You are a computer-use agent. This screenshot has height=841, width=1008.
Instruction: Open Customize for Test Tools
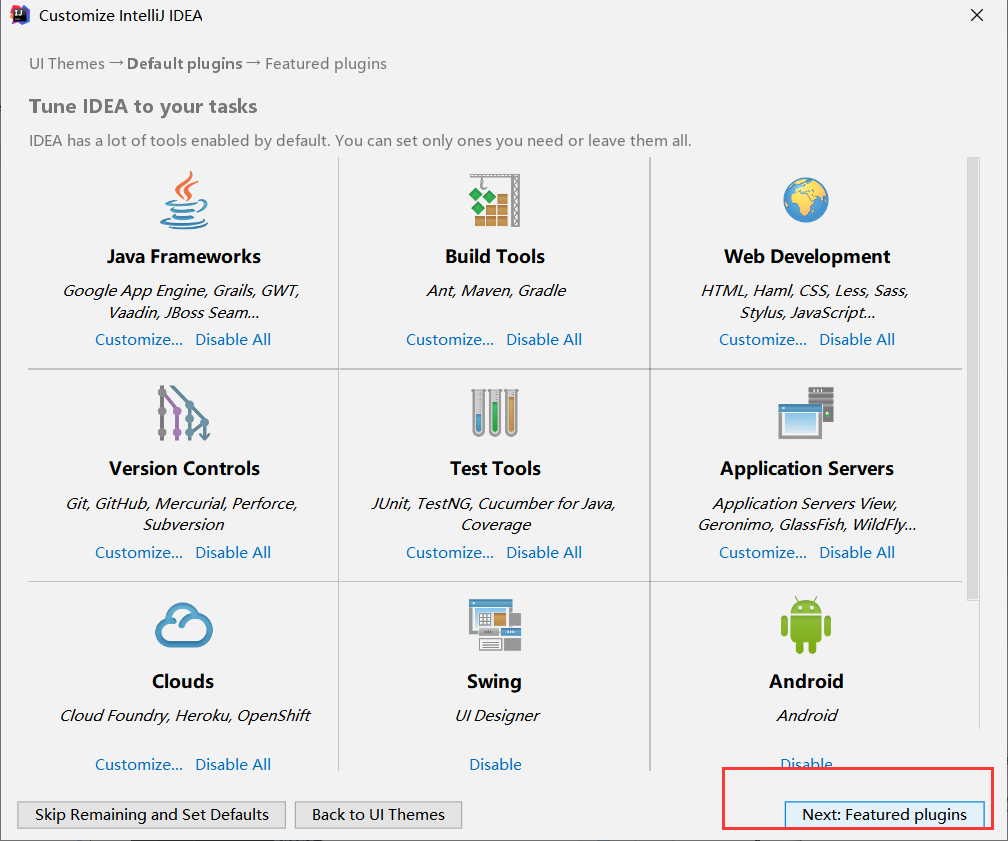pos(449,552)
